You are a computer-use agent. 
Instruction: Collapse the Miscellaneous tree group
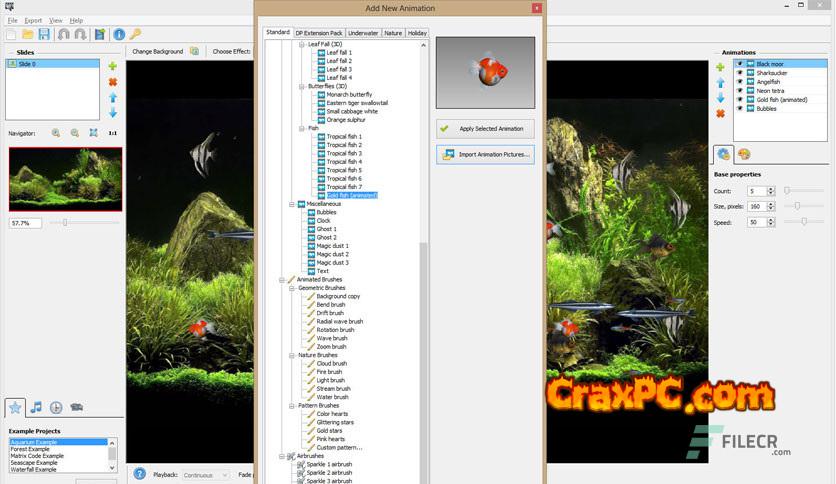point(291,204)
